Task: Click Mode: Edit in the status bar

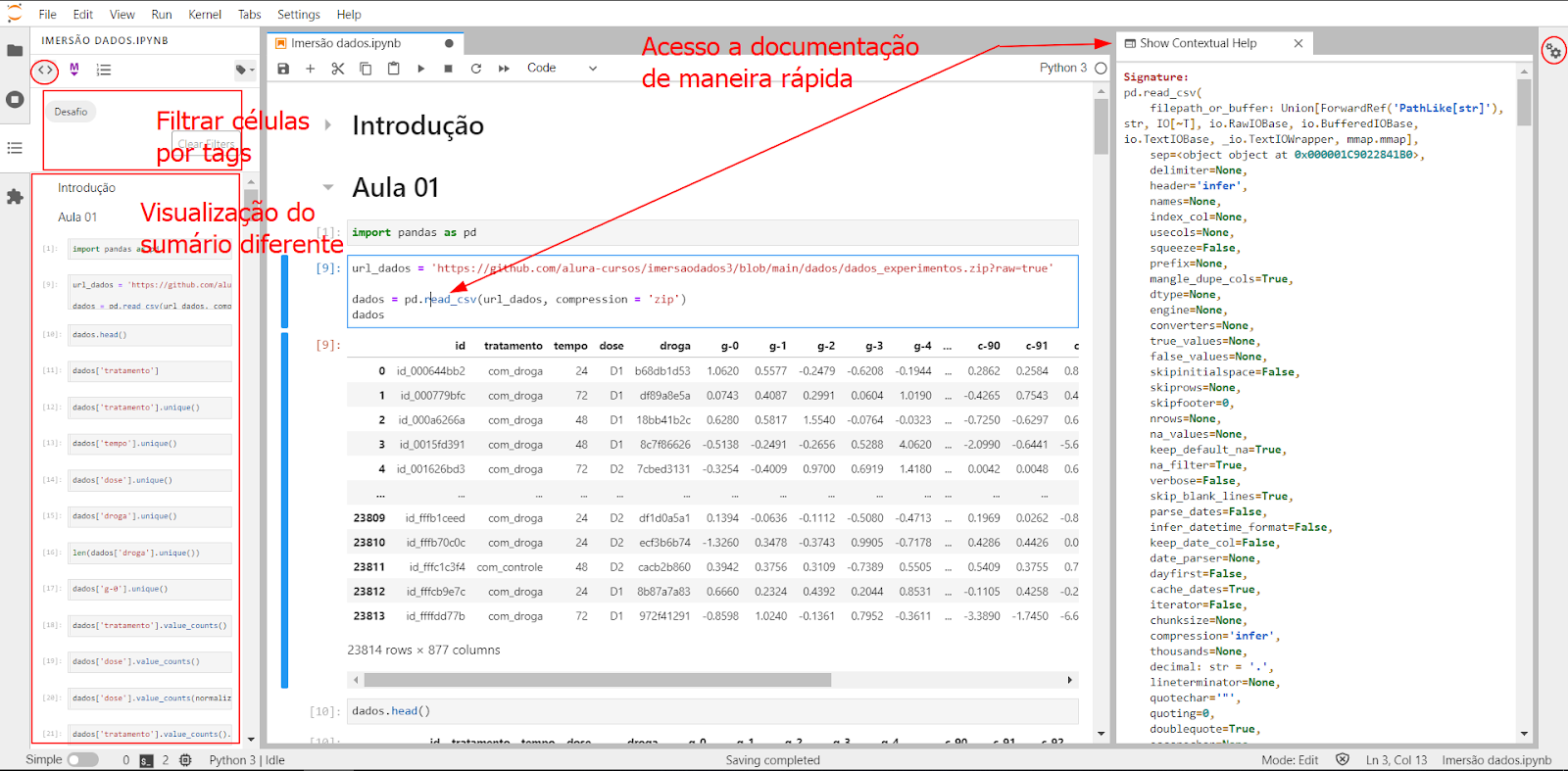Action: coord(1290,760)
